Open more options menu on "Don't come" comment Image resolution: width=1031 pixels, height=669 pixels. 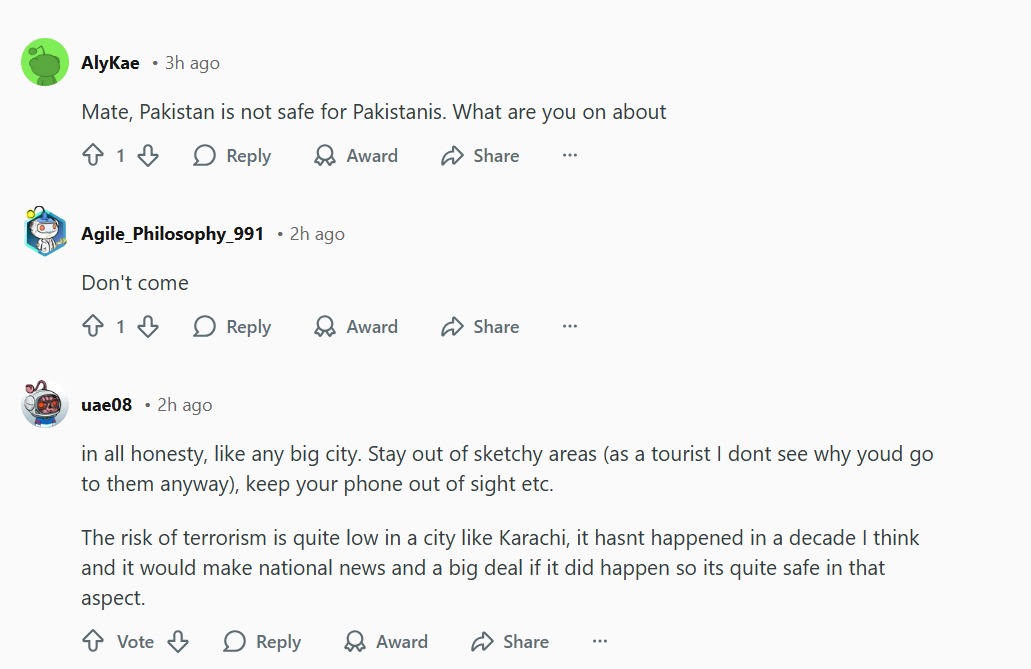pos(570,327)
